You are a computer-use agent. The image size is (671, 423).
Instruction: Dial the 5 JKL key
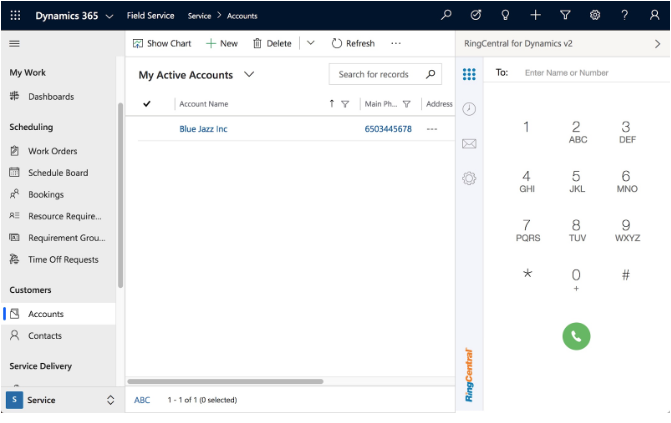pos(576,181)
